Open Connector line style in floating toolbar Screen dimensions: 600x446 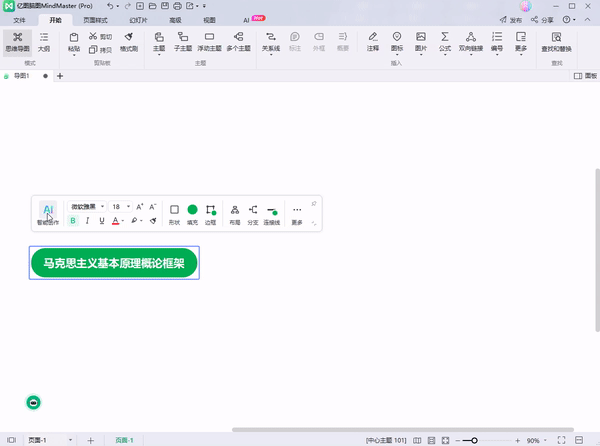[272, 214]
